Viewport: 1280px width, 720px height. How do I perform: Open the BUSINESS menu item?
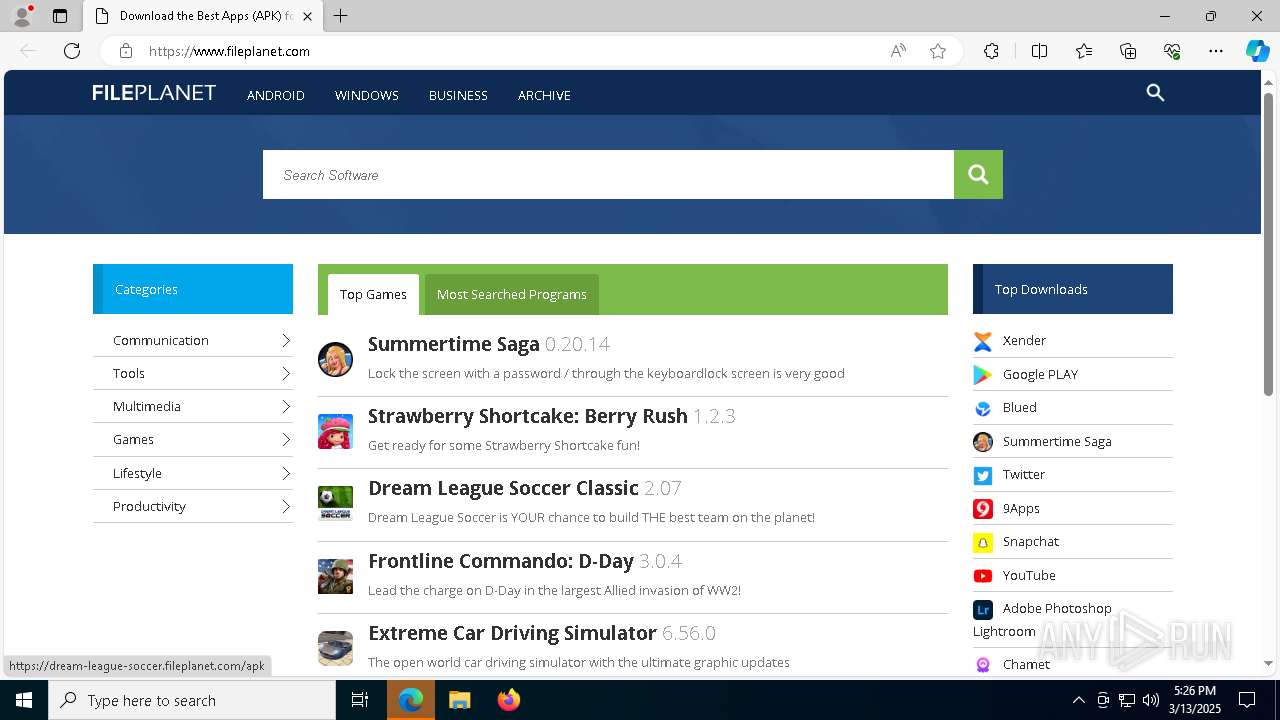click(458, 95)
